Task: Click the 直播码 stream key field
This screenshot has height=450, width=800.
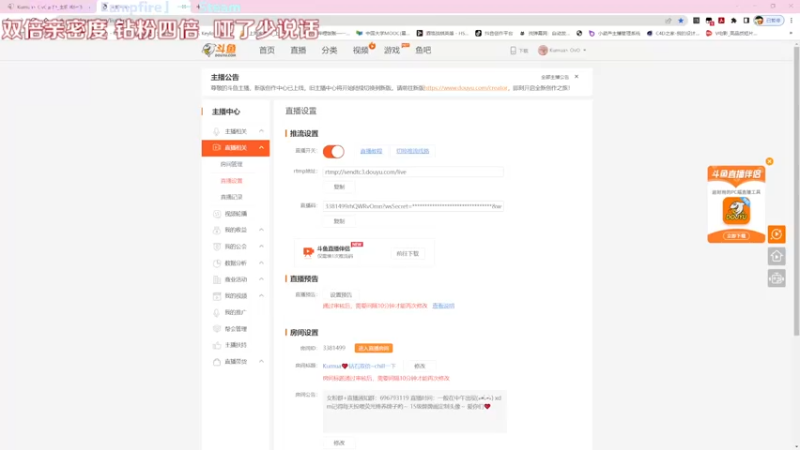Action: [413, 206]
